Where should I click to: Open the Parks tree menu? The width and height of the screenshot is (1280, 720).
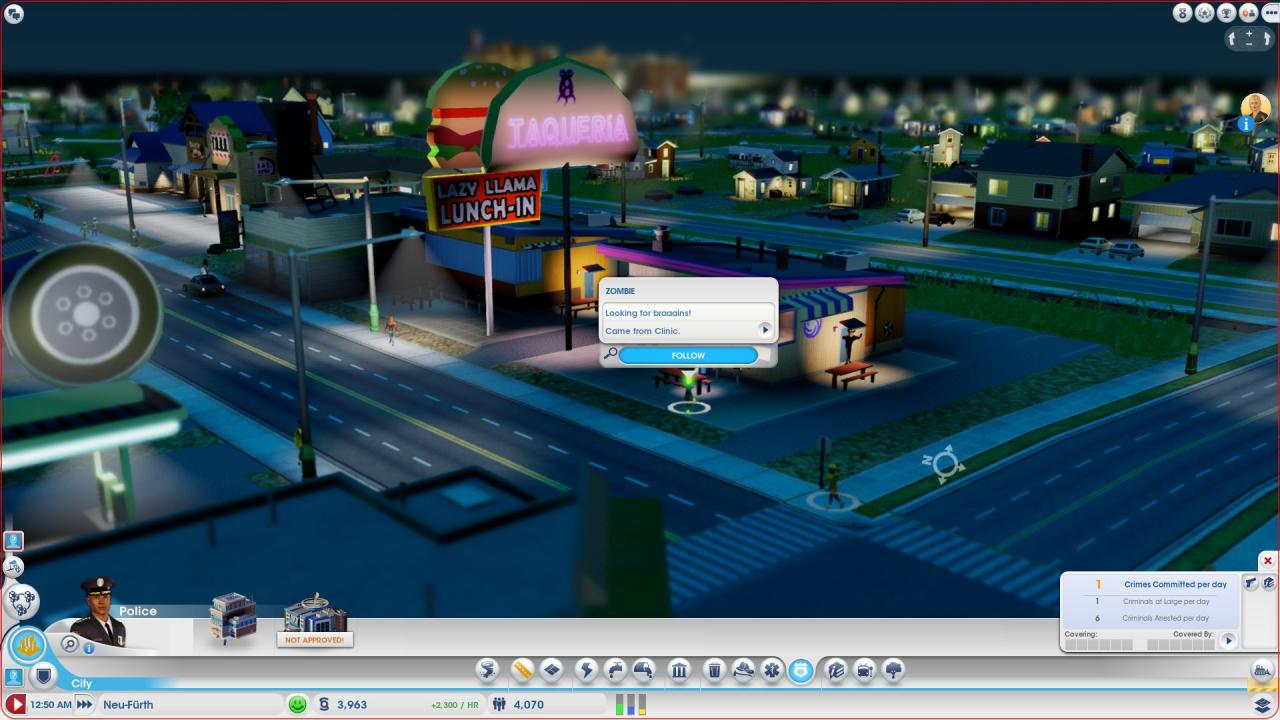click(x=893, y=670)
